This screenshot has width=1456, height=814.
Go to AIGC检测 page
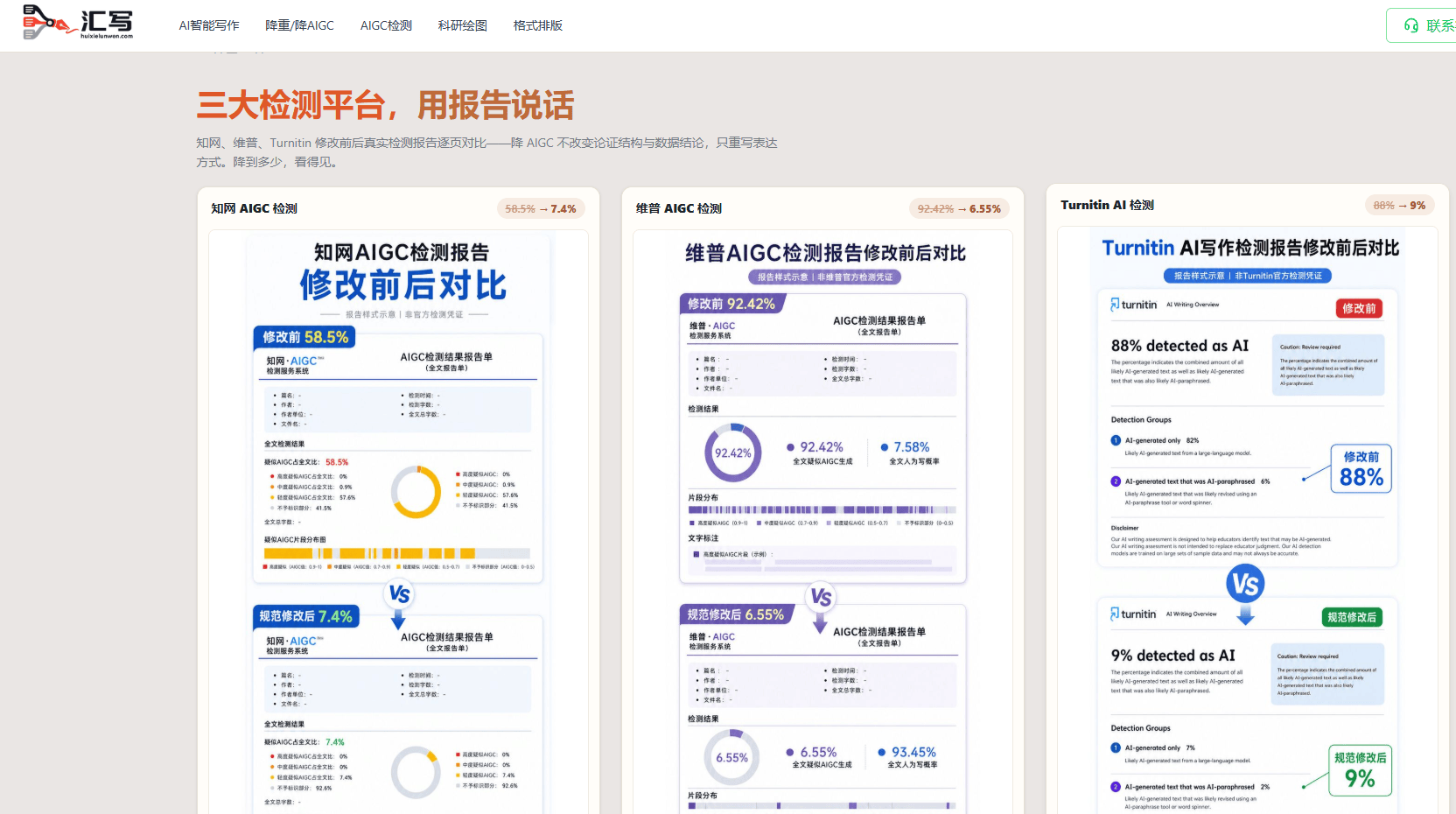386,25
